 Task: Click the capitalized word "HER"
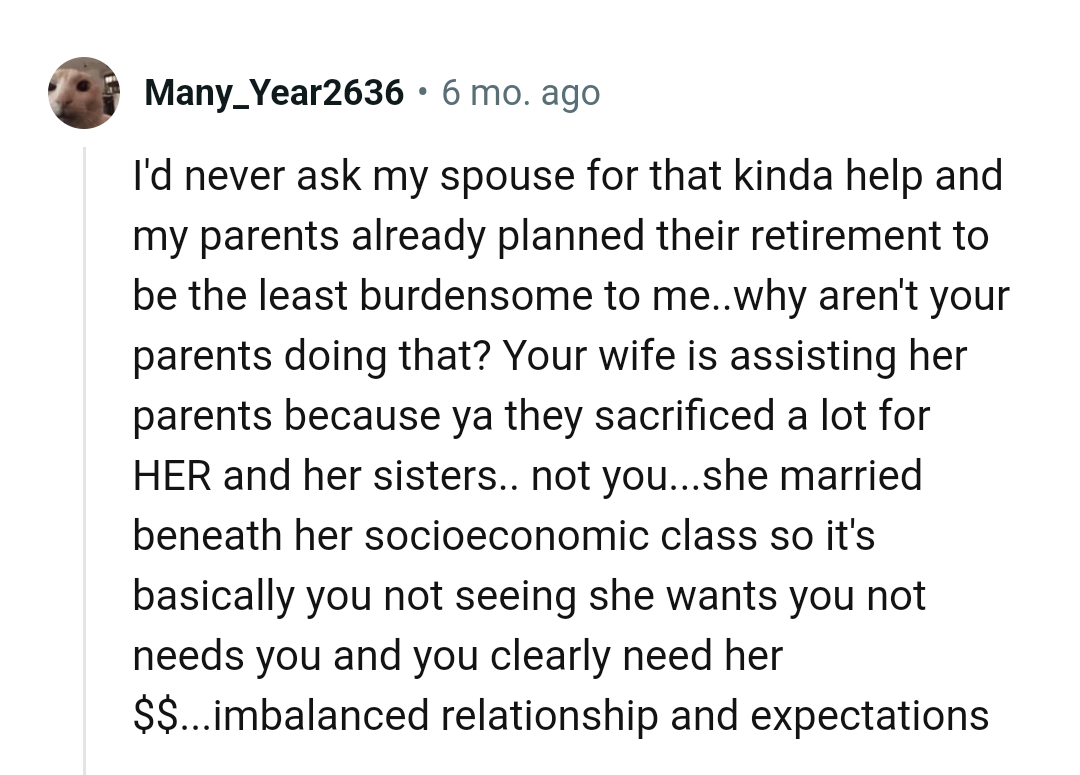(x=173, y=476)
